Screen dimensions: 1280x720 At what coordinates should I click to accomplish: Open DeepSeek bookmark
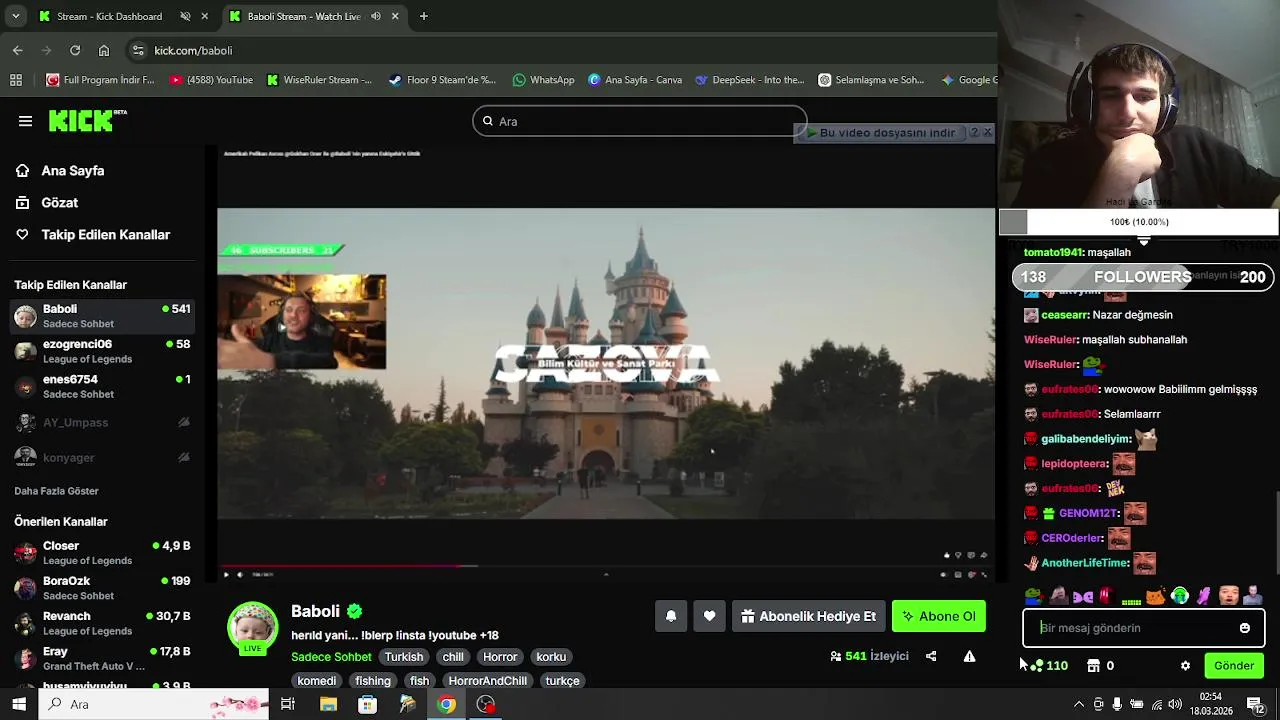749,80
